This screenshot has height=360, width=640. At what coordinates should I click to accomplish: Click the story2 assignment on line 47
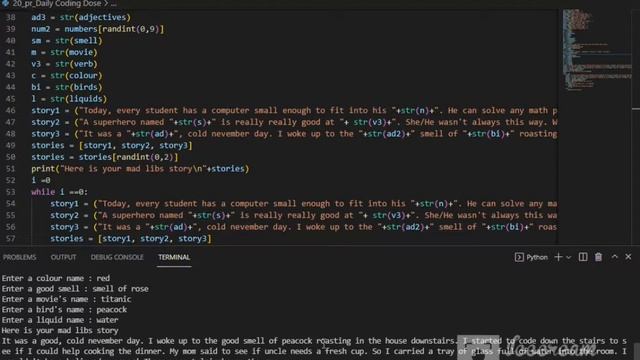294,122
